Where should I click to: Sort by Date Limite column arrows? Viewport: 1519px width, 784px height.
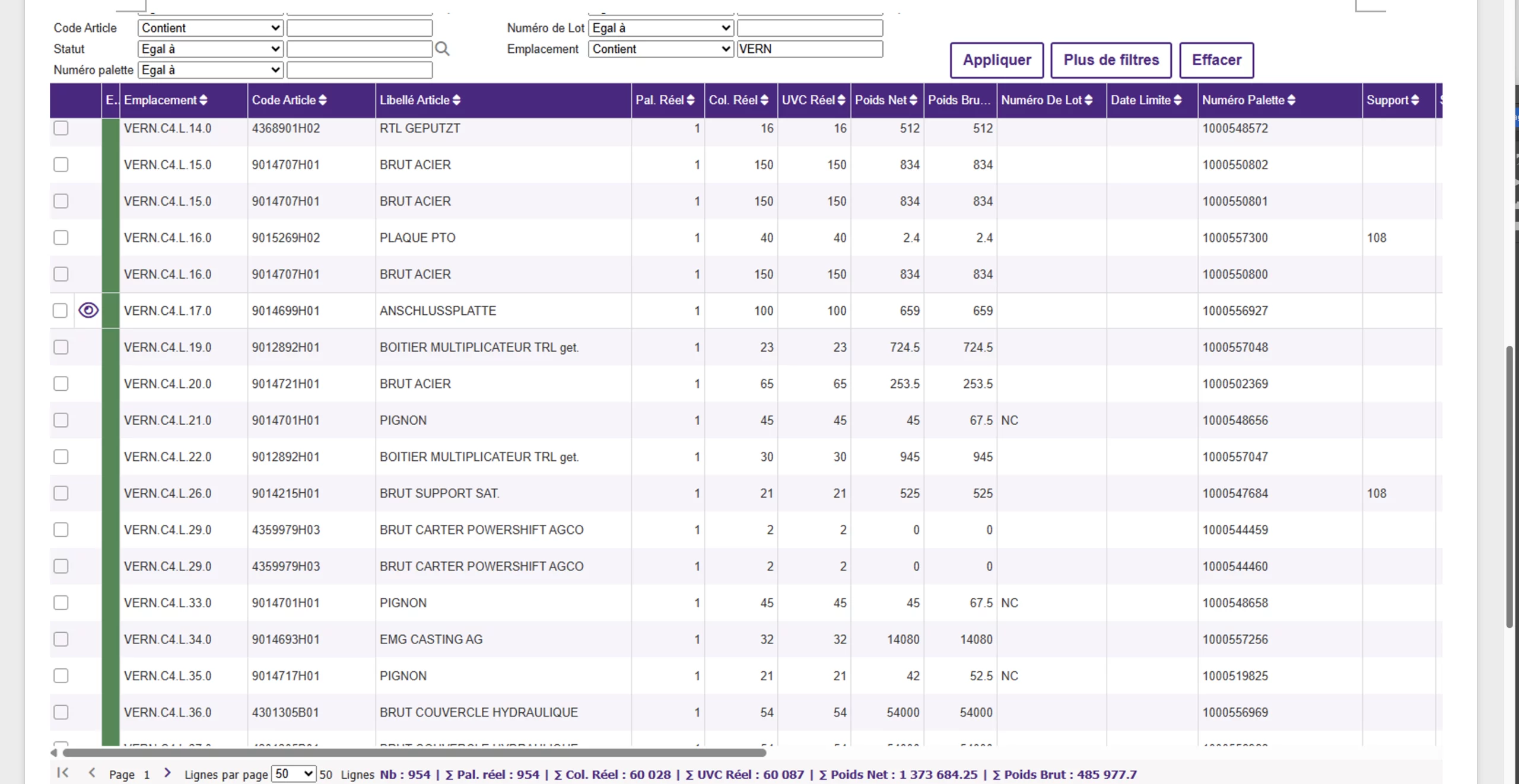(1178, 100)
